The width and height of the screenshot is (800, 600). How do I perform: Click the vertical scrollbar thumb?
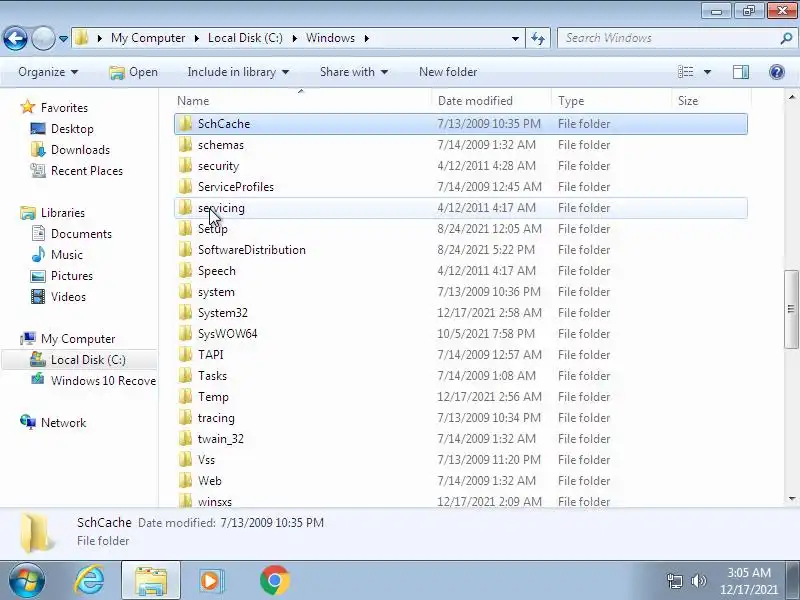click(x=791, y=309)
